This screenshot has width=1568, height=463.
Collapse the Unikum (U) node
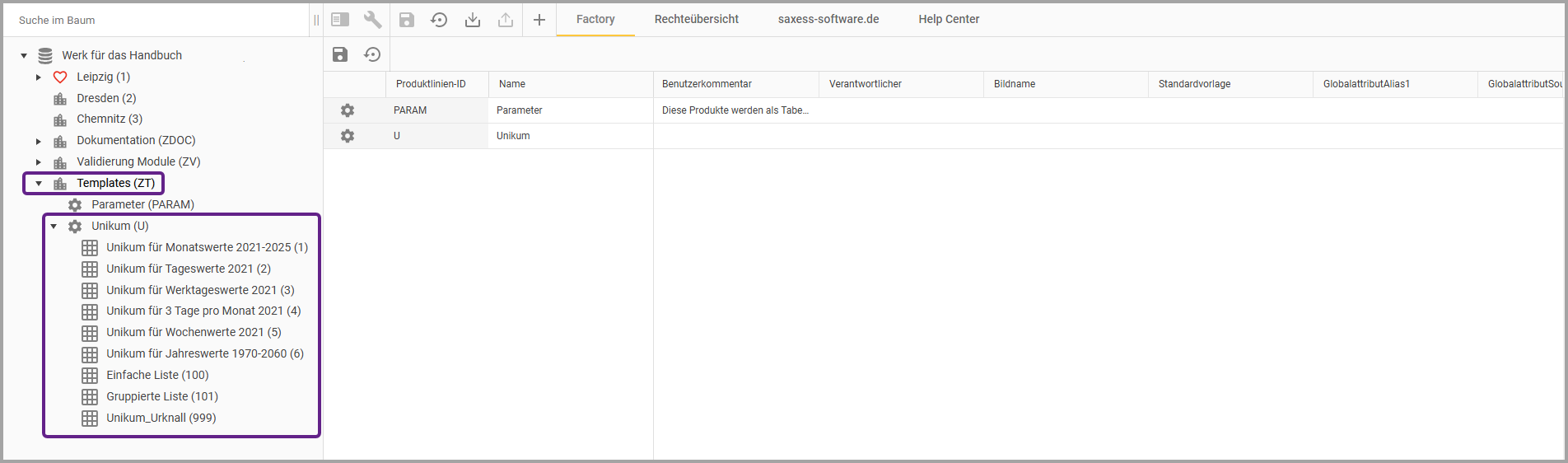(54, 227)
